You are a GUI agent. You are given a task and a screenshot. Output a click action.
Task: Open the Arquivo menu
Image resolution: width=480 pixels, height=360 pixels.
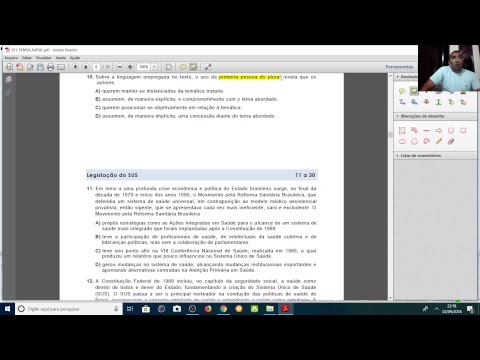coord(11,58)
